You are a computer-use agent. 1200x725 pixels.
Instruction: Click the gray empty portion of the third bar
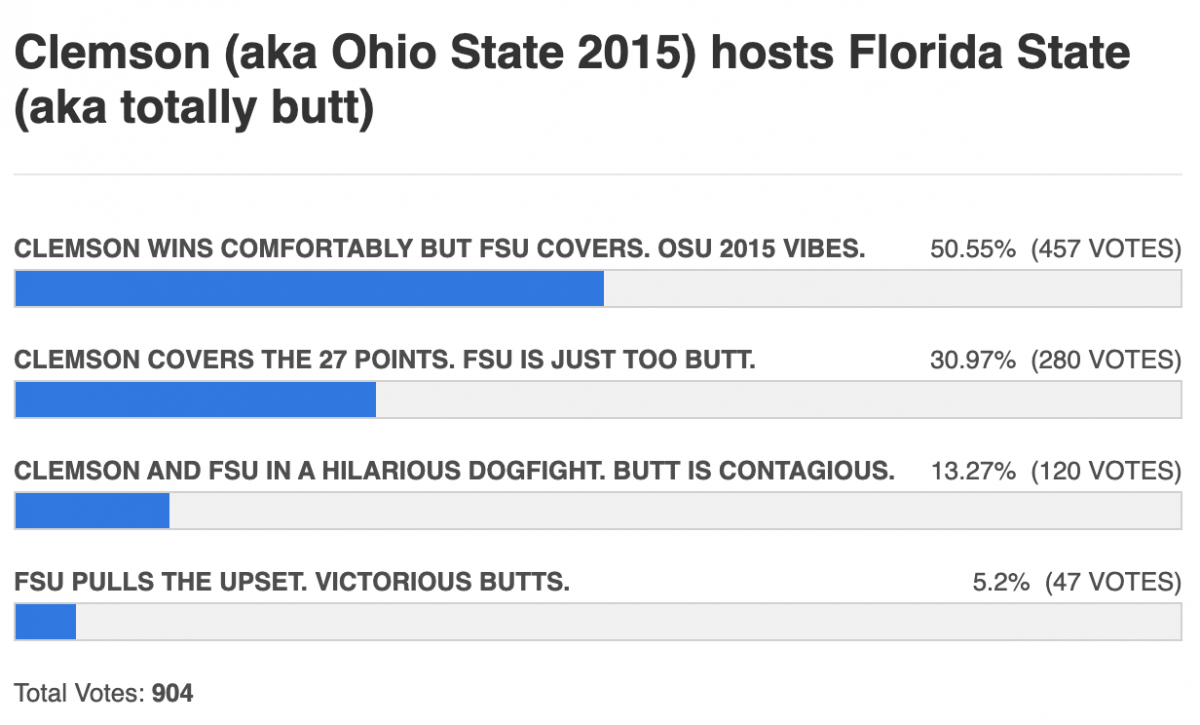pyautogui.click(x=676, y=510)
